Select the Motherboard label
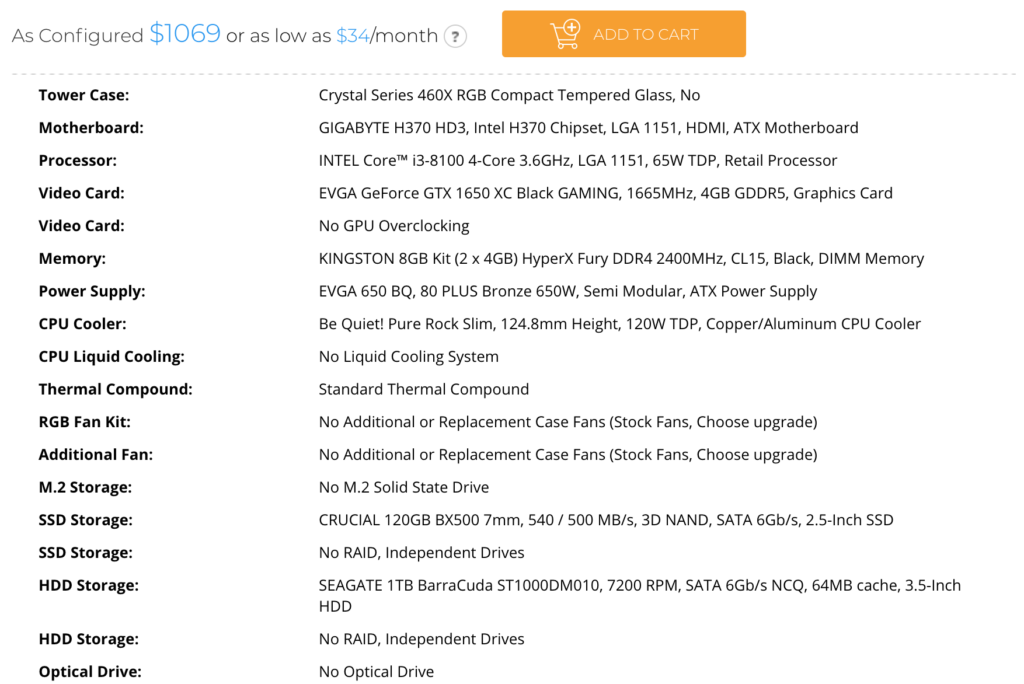1024x684 pixels. (x=91, y=128)
